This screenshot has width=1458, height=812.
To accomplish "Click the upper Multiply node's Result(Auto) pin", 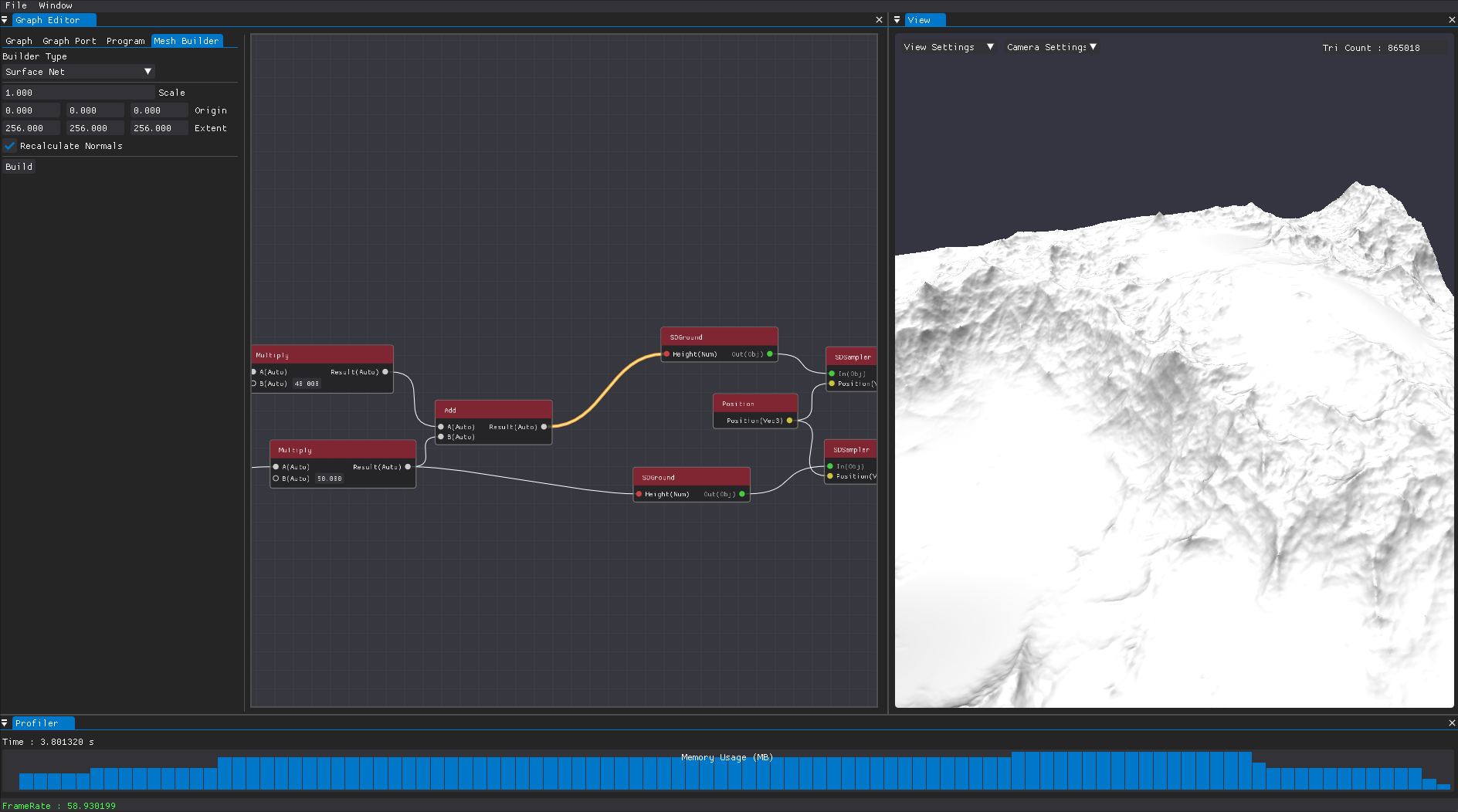I will [385, 372].
